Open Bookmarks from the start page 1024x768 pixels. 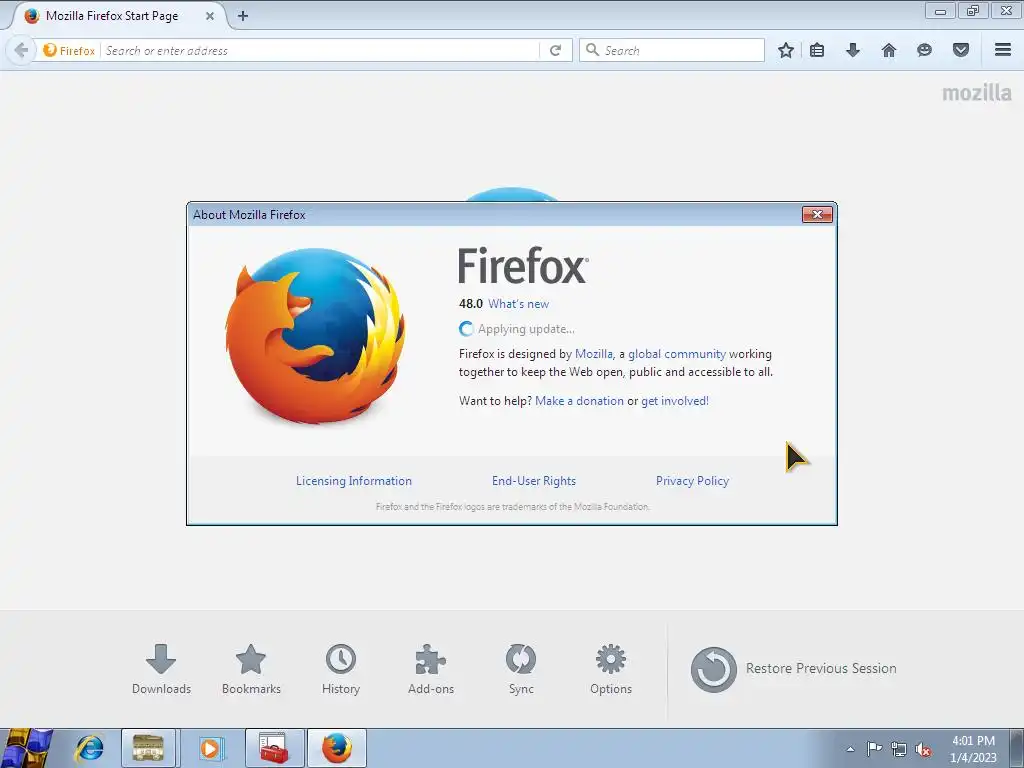click(x=251, y=669)
